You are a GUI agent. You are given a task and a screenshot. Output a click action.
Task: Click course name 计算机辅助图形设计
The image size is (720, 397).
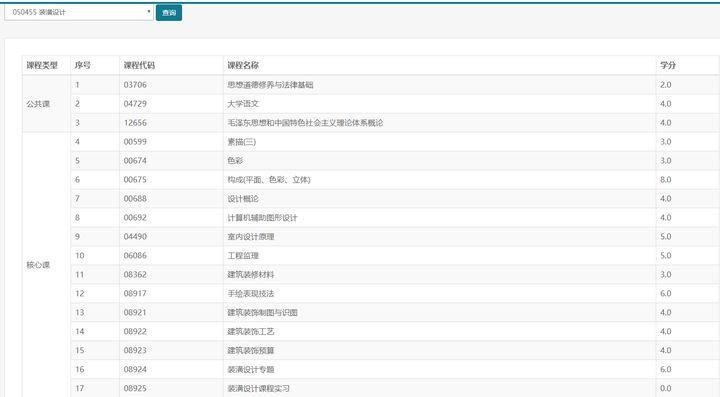click(x=262, y=218)
